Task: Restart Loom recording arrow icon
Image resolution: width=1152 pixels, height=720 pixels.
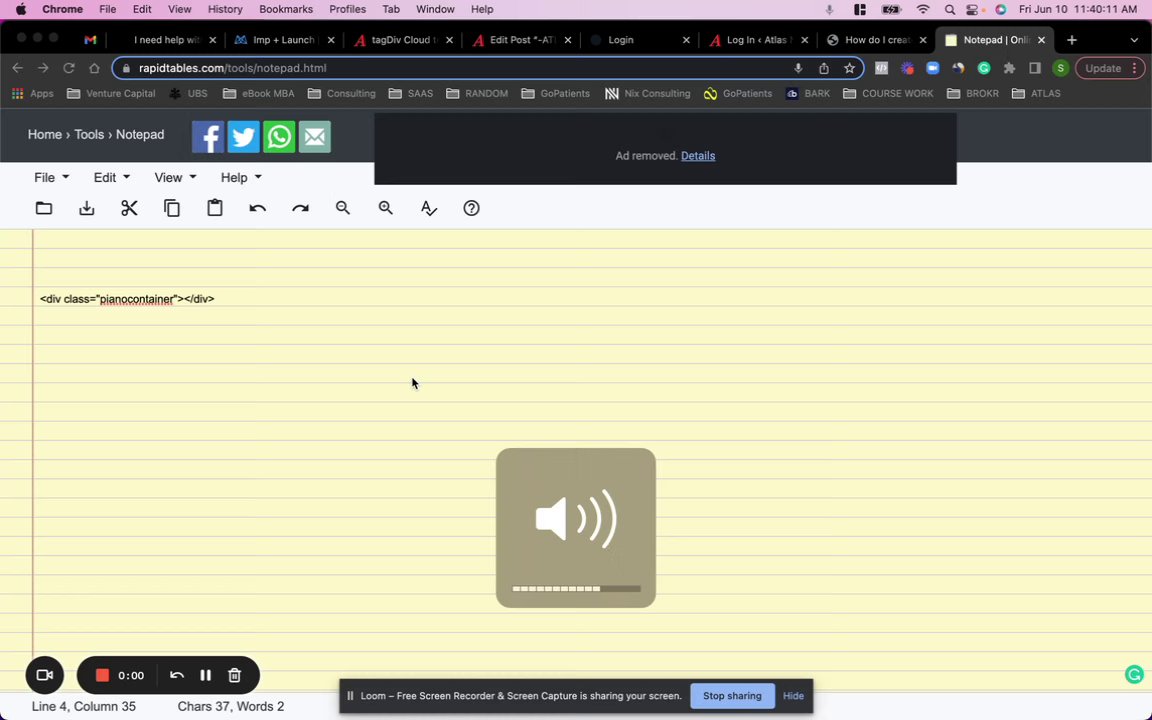Action: tap(176, 675)
